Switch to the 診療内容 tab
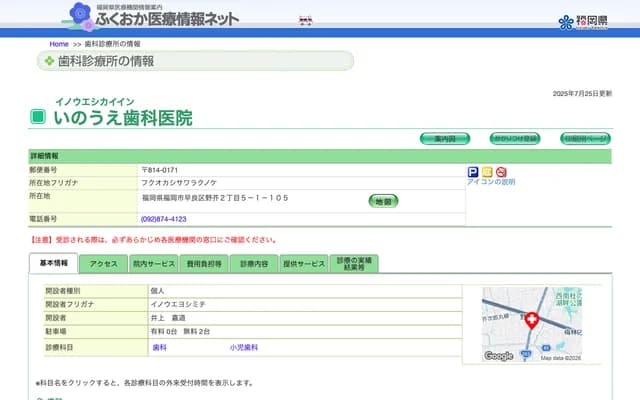 pyautogui.click(x=254, y=264)
